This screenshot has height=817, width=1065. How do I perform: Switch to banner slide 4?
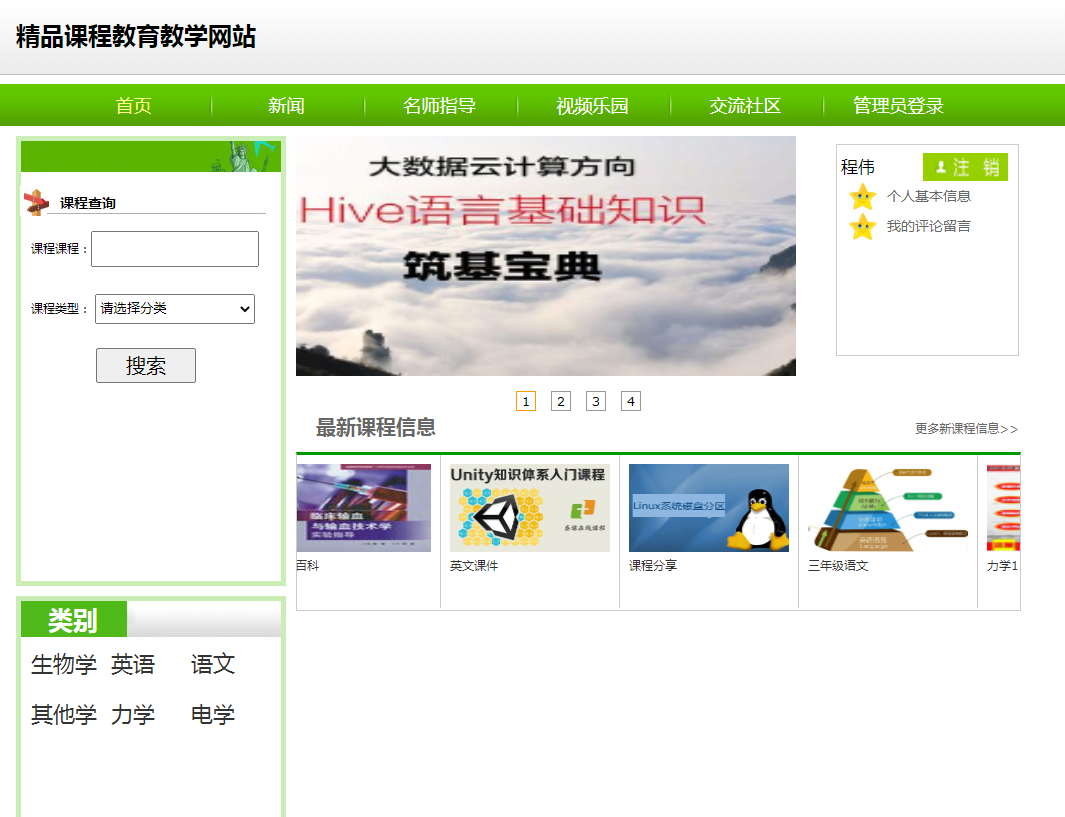click(630, 401)
